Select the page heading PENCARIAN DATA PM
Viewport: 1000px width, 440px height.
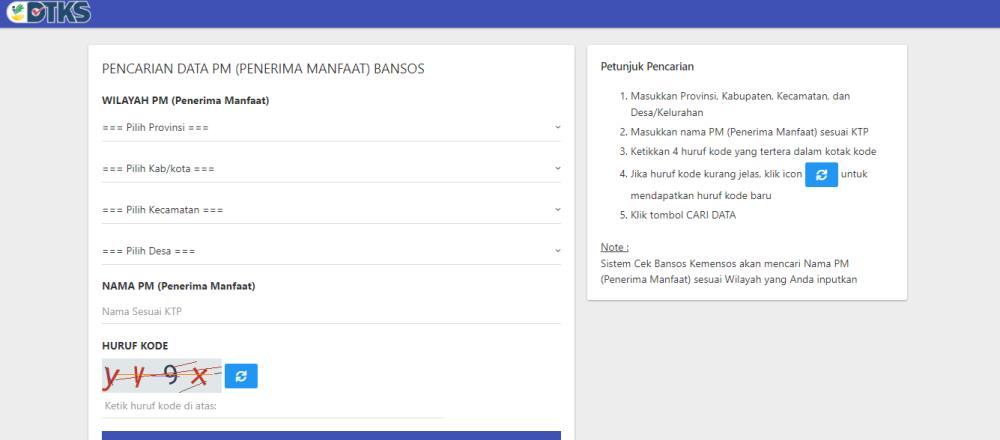263,69
